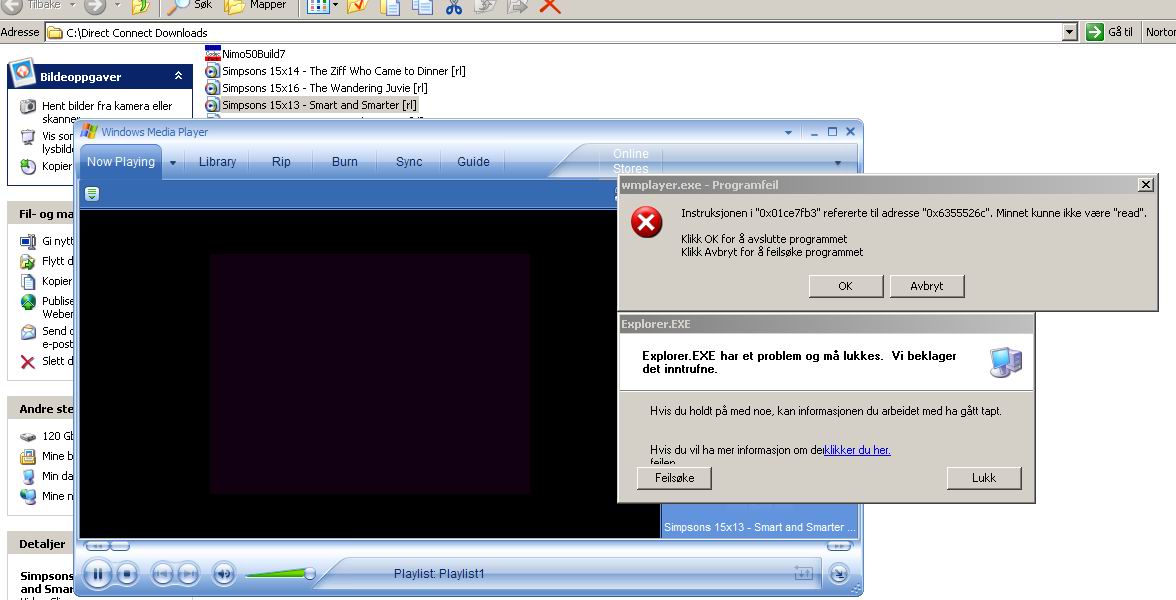1176x600 pixels.
Task: Click the red error icon in wmplayer dialog
Action: (646, 223)
